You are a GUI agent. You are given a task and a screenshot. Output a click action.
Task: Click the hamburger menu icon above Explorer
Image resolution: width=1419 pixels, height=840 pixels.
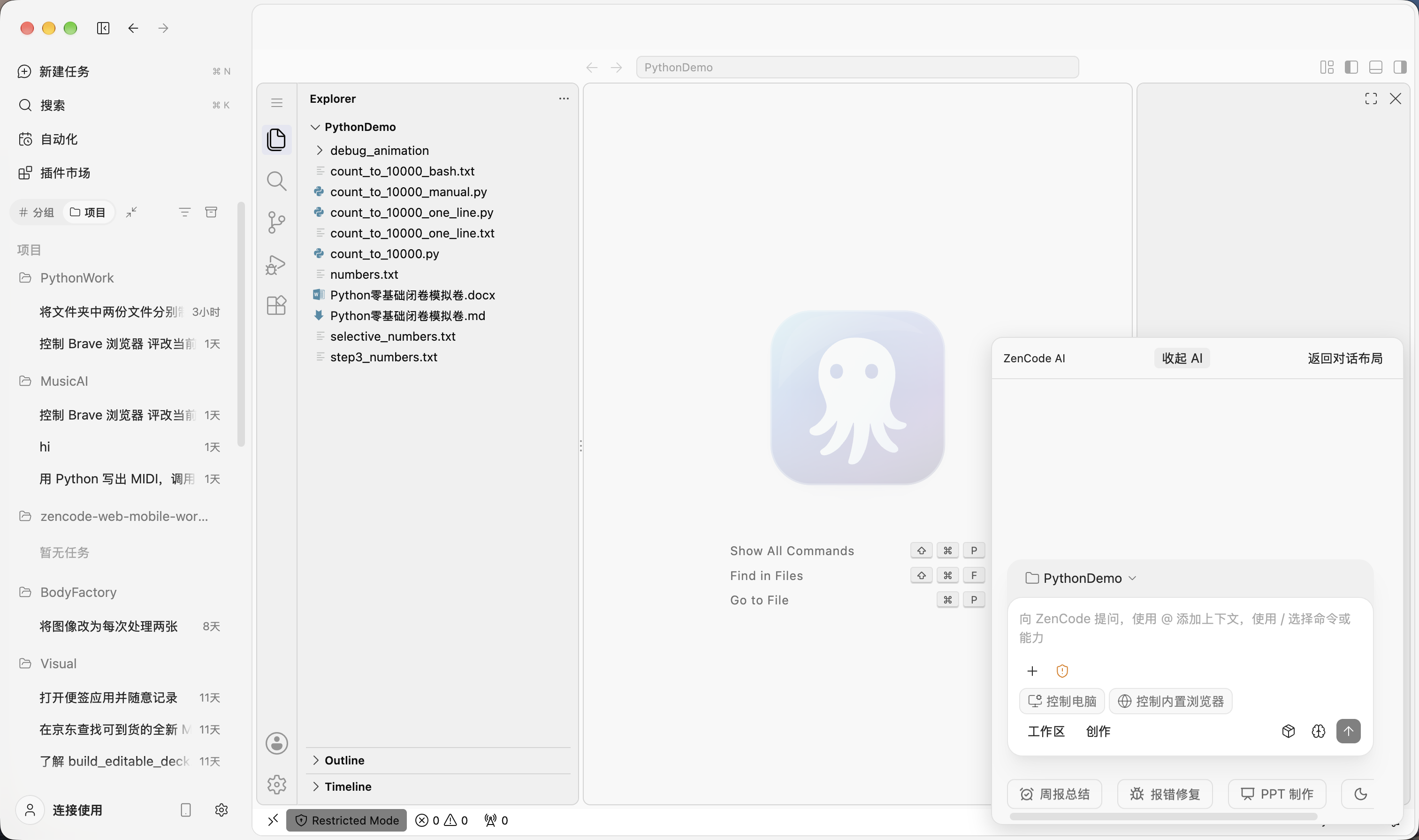point(277,102)
